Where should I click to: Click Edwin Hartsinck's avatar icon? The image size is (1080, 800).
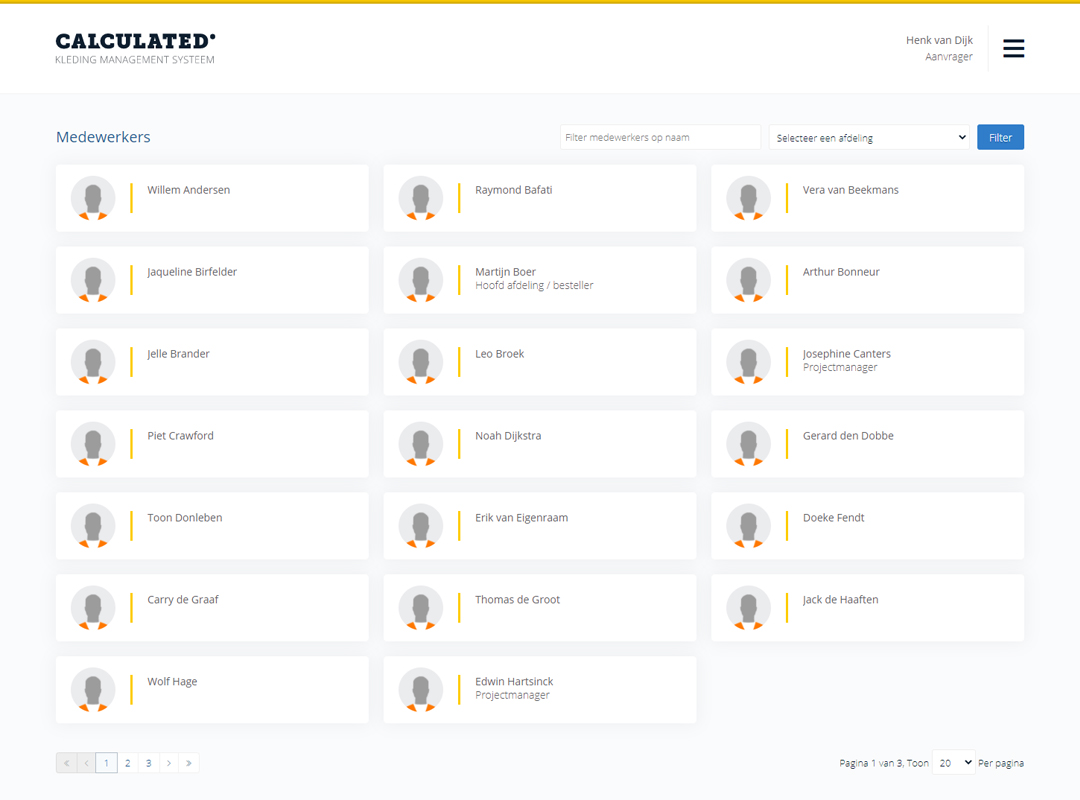click(421, 690)
